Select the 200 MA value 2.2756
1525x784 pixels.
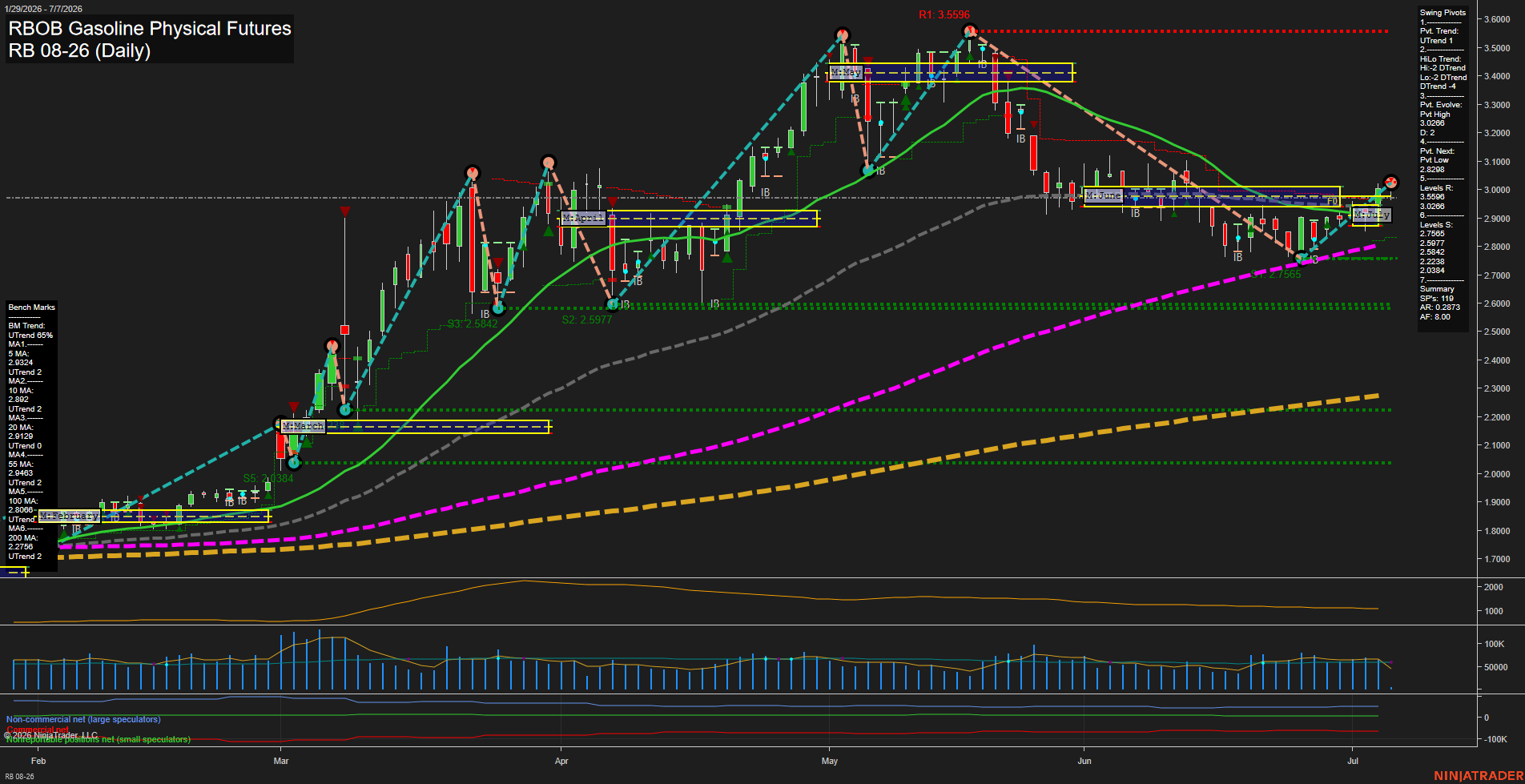(21, 547)
